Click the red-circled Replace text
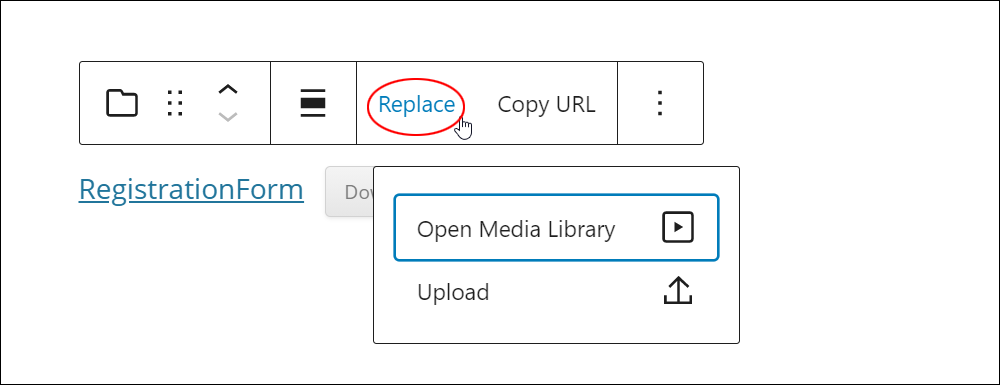 click(x=416, y=105)
